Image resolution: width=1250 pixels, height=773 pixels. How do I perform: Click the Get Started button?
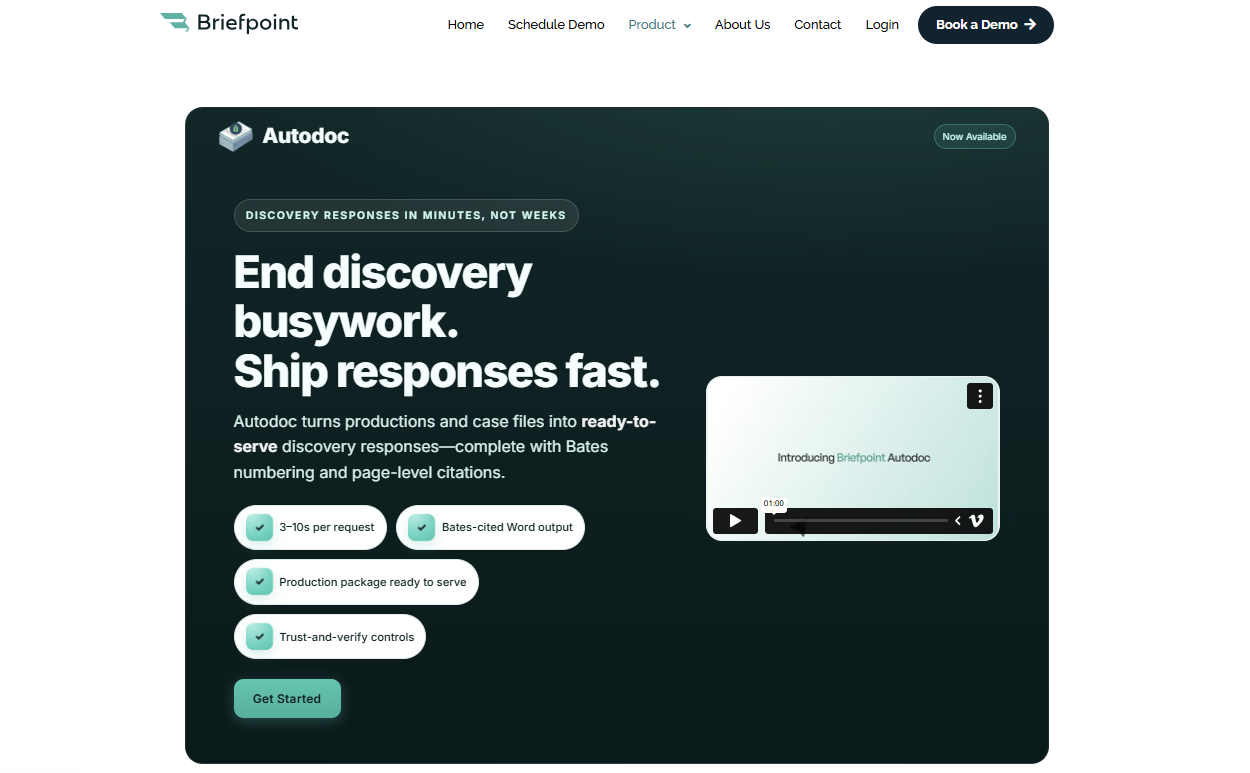coord(287,698)
